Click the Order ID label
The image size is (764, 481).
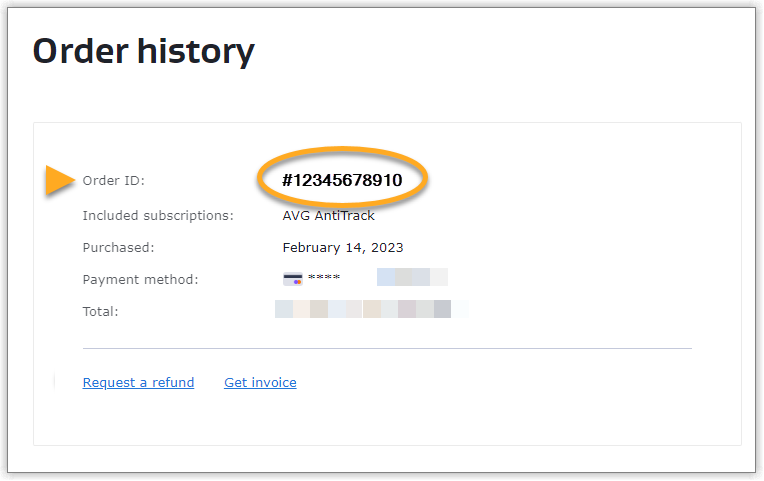coord(113,180)
